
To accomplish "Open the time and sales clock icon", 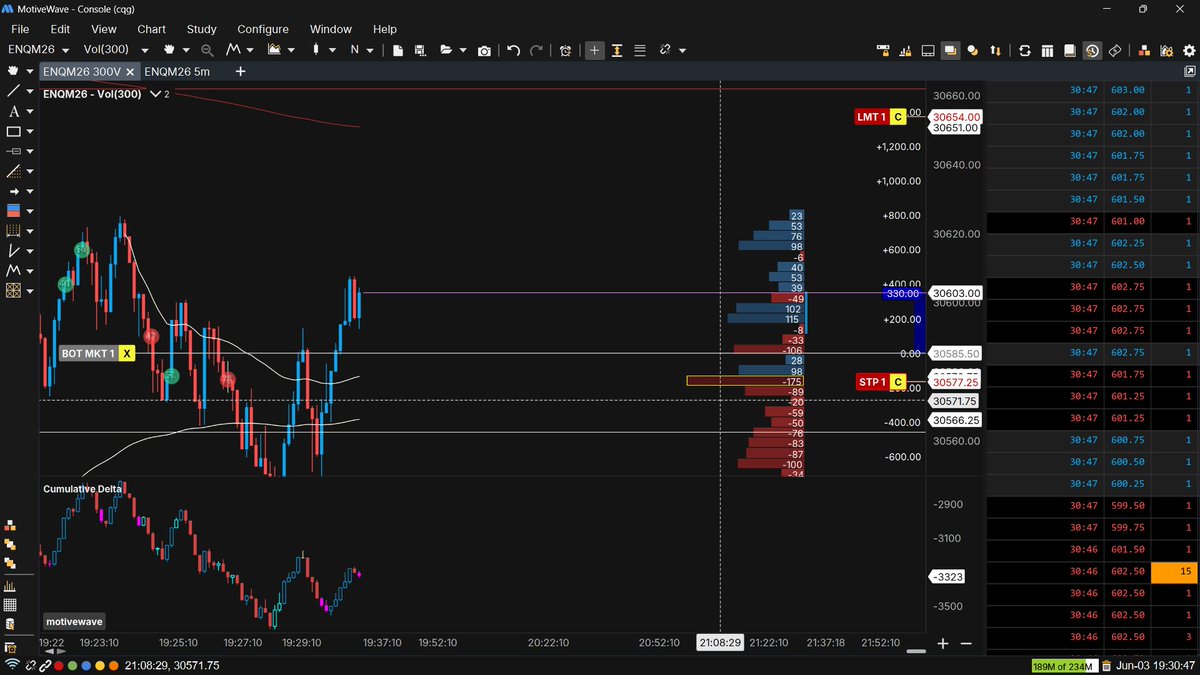I will 1092,50.
